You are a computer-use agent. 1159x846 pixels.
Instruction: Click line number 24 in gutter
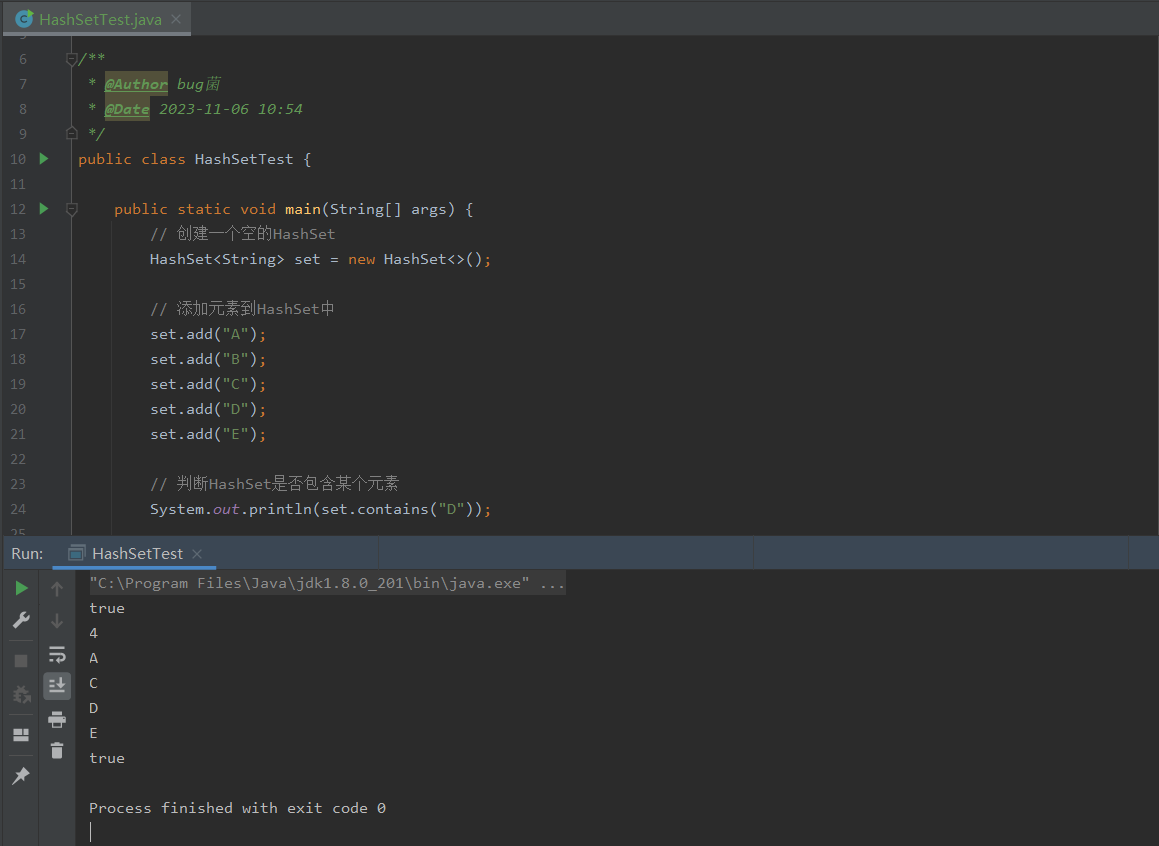18,510
